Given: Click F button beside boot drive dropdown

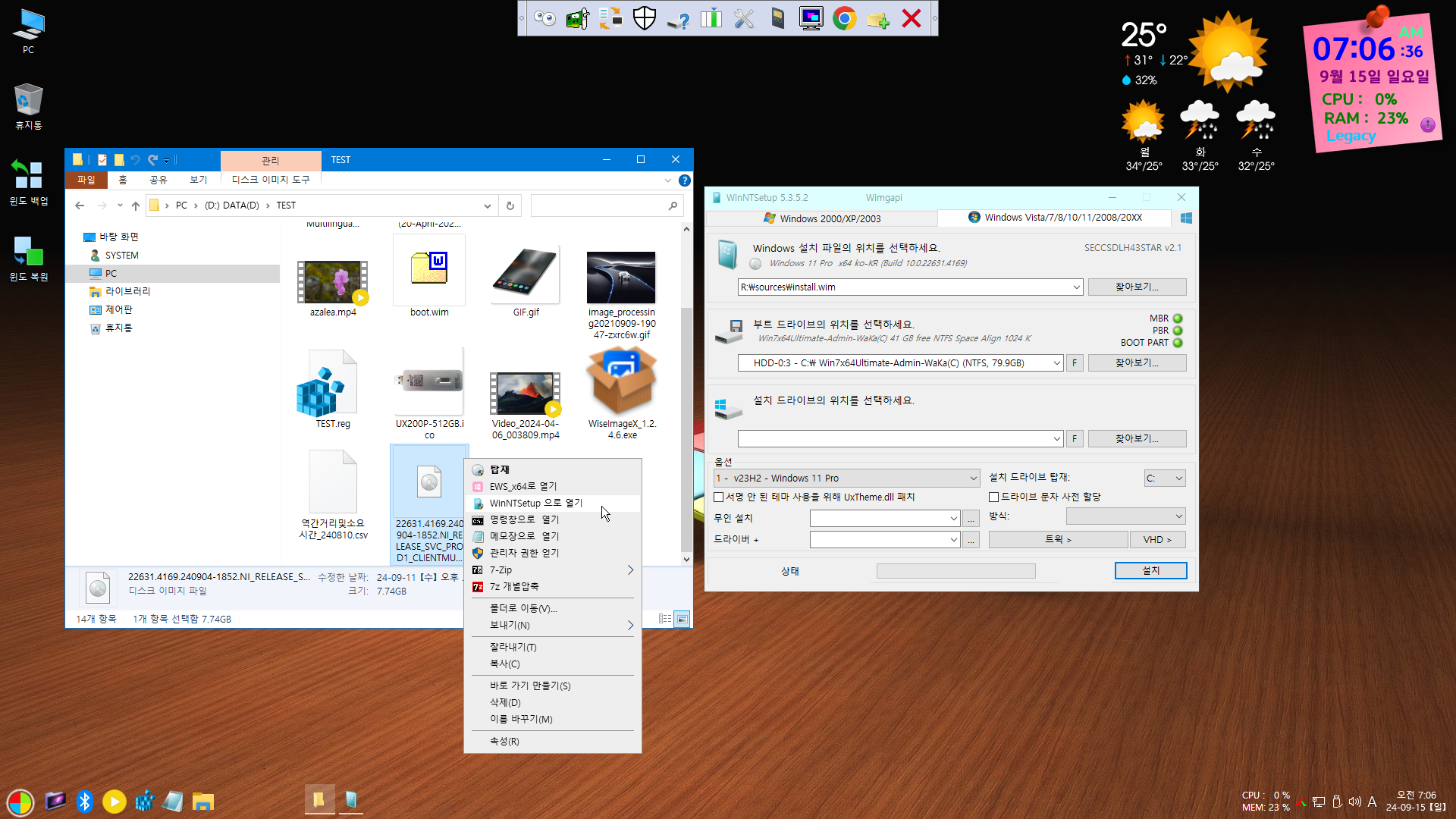Looking at the screenshot, I should (x=1074, y=363).
